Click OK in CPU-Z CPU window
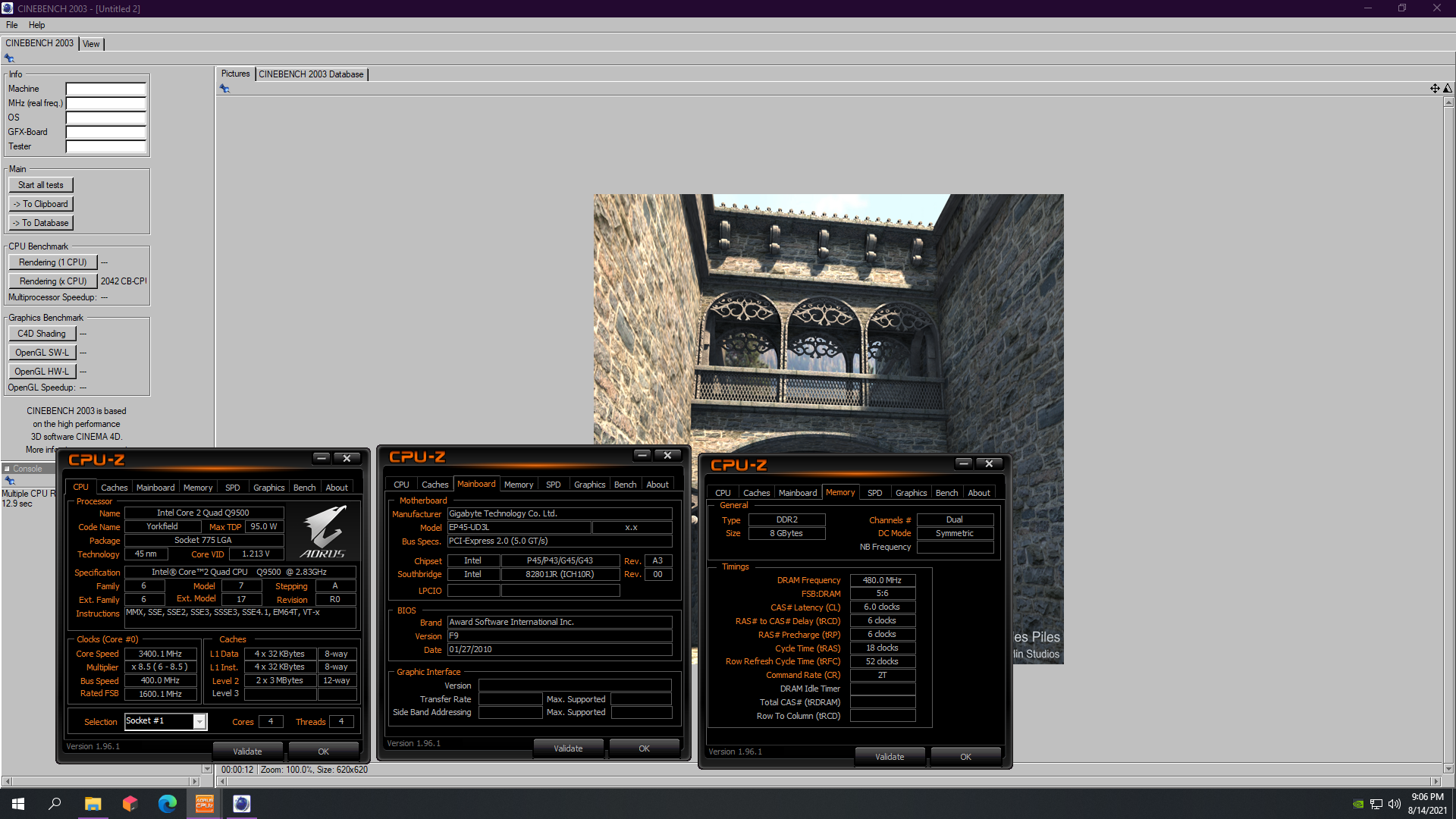Image resolution: width=1456 pixels, height=819 pixels. tap(323, 752)
